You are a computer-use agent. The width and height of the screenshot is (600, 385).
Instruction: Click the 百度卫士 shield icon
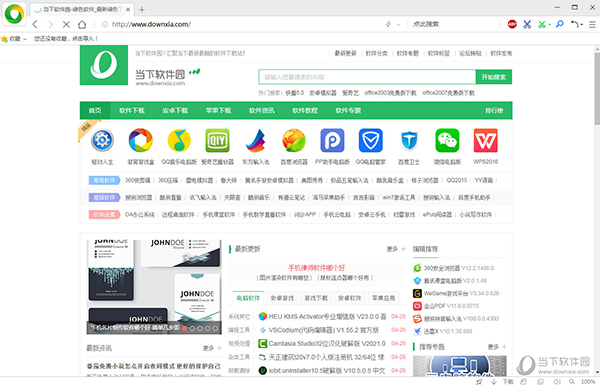409,140
